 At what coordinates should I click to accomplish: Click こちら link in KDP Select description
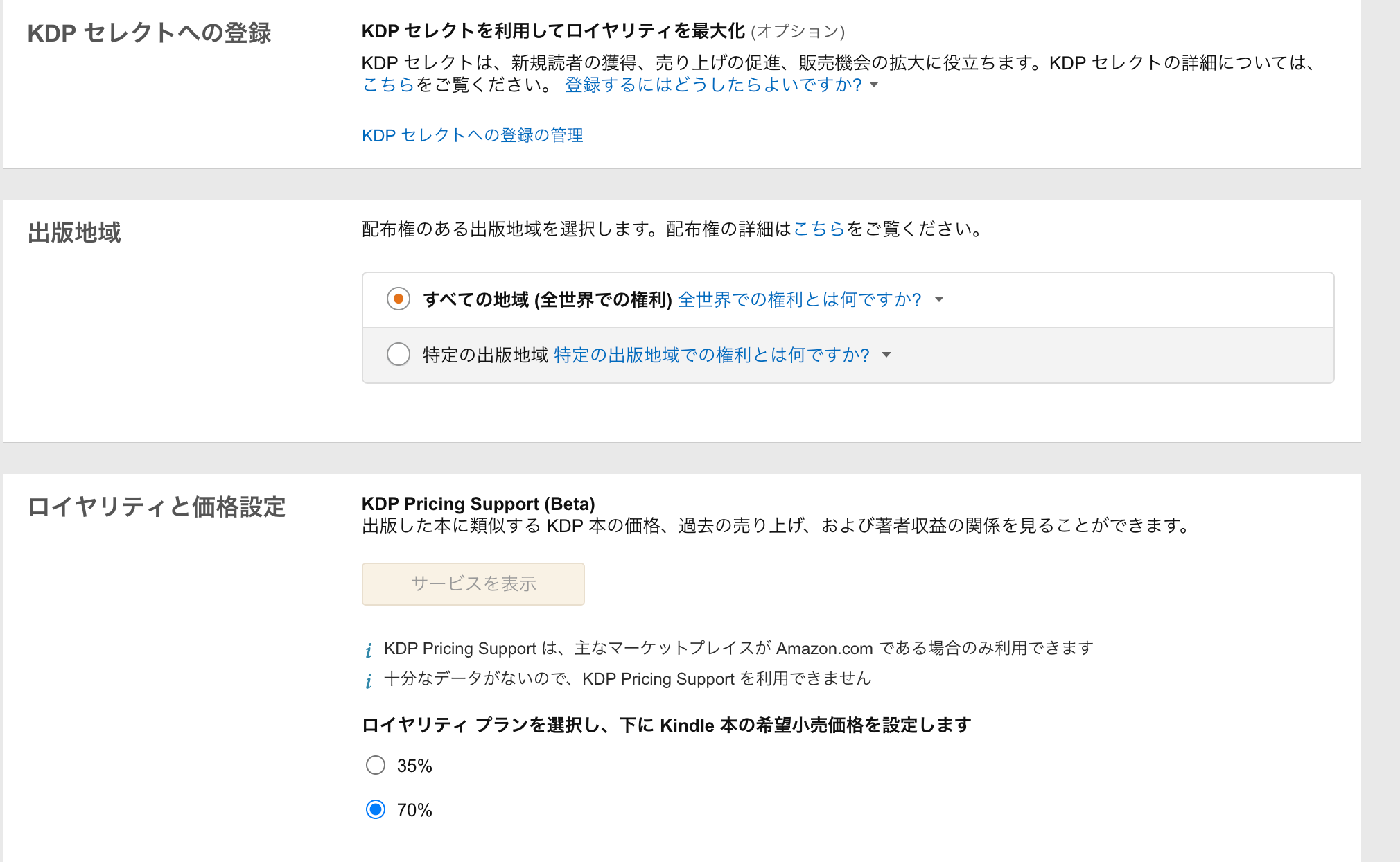coord(387,85)
